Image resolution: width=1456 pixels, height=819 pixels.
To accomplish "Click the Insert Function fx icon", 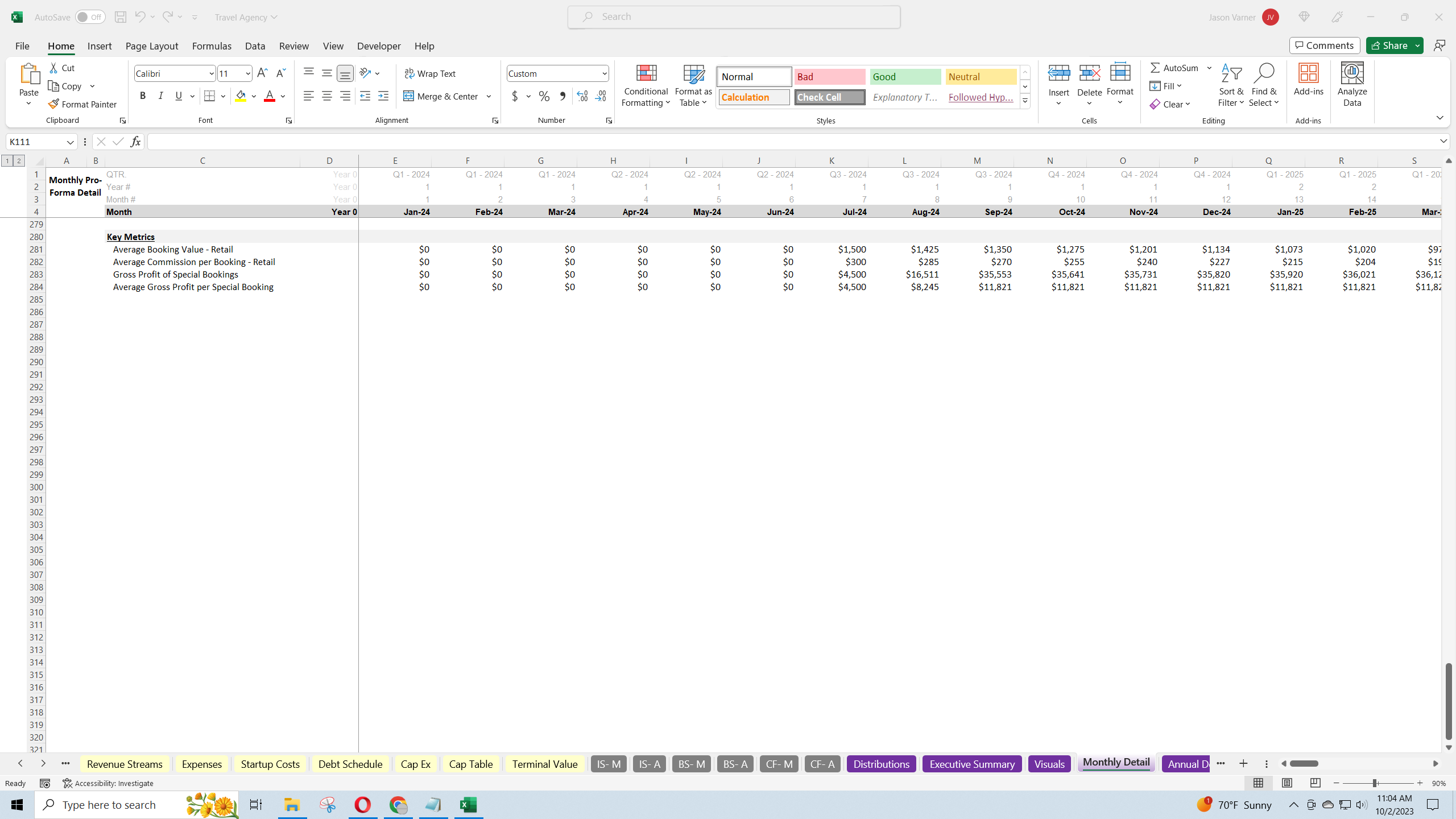I will pos(135,142).
